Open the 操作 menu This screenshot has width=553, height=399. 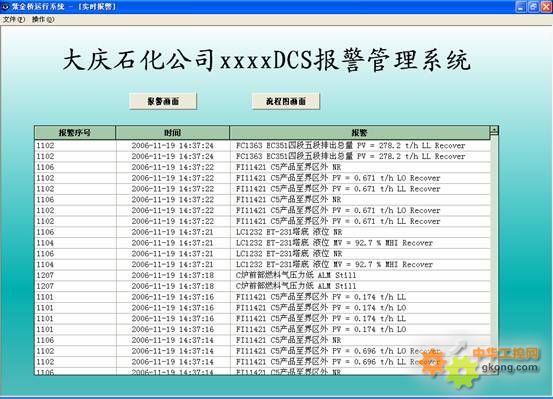[43, 19]
